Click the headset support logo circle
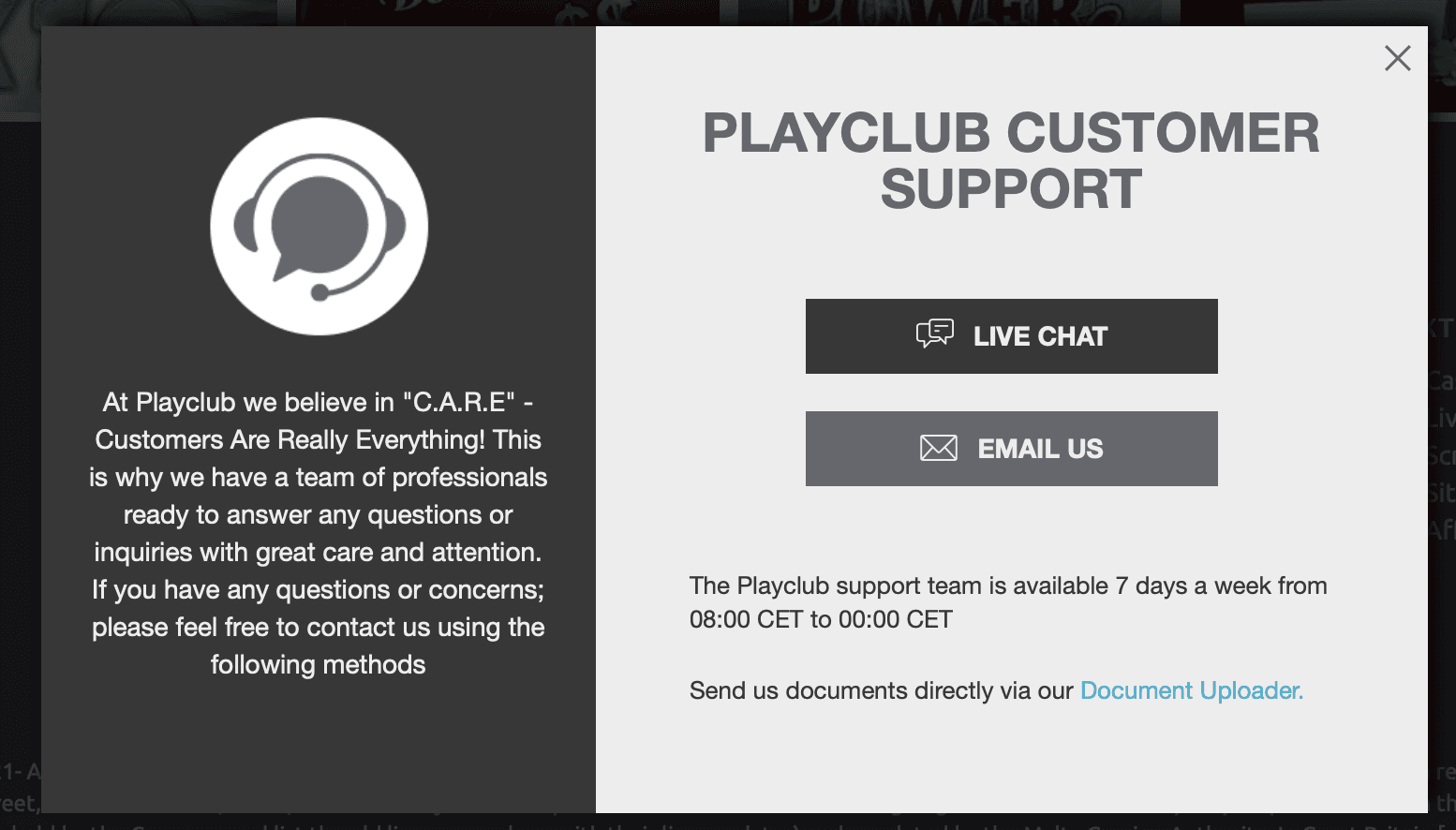The image size is (1456, 830). (x=319, y=226)
